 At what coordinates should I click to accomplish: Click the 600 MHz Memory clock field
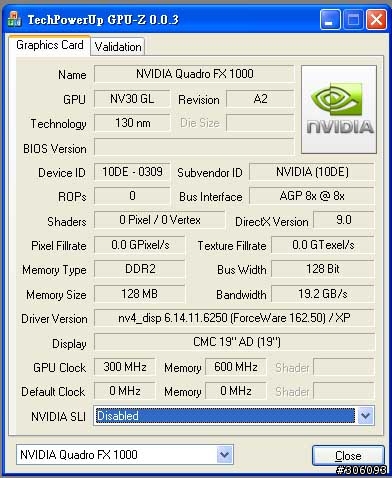click(236, 367)
